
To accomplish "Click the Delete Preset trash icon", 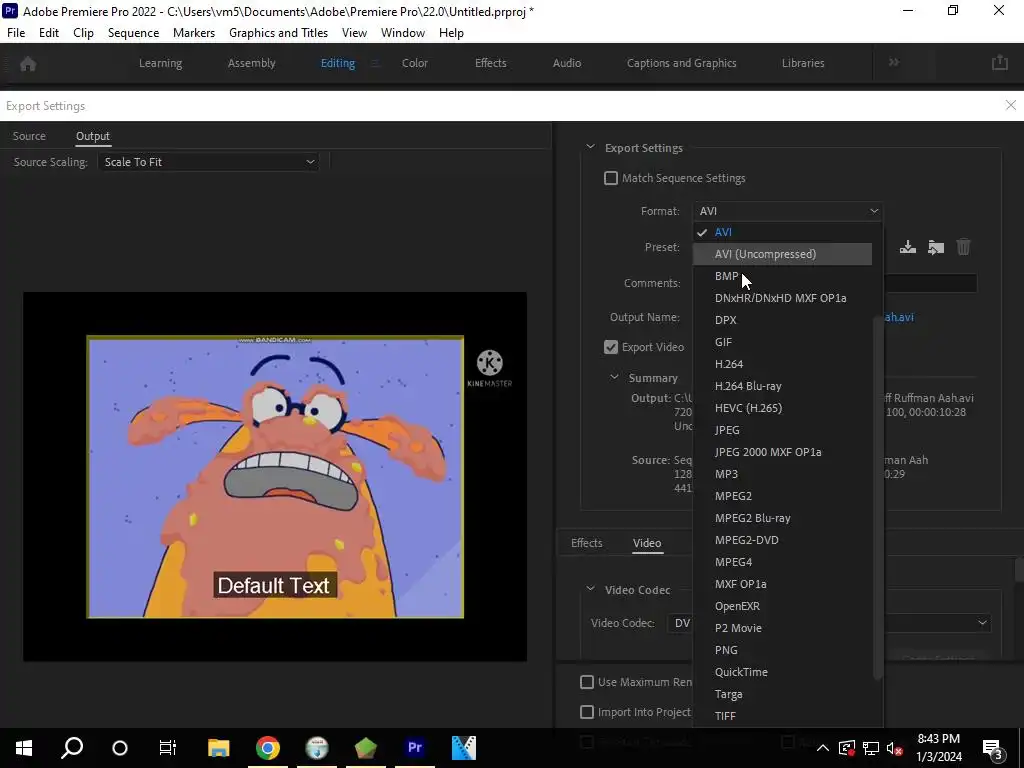I will [x=963, y=247].
